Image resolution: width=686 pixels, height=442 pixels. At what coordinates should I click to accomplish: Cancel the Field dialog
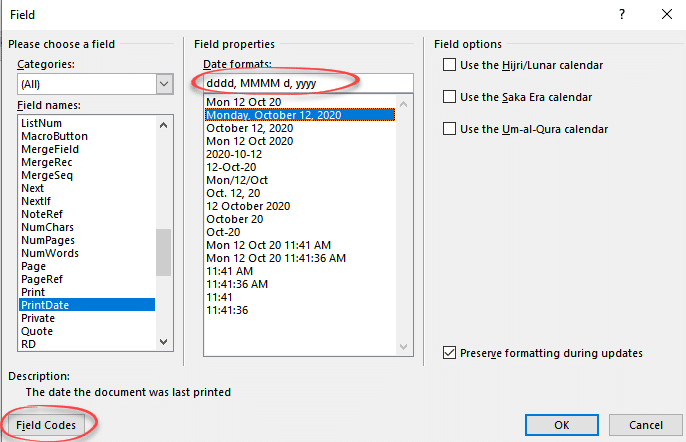point(640,424)
